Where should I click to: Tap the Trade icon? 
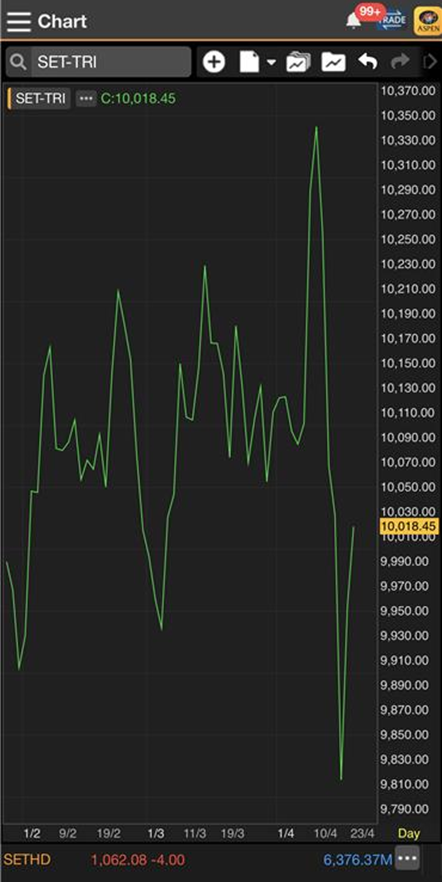pos(393,21)
